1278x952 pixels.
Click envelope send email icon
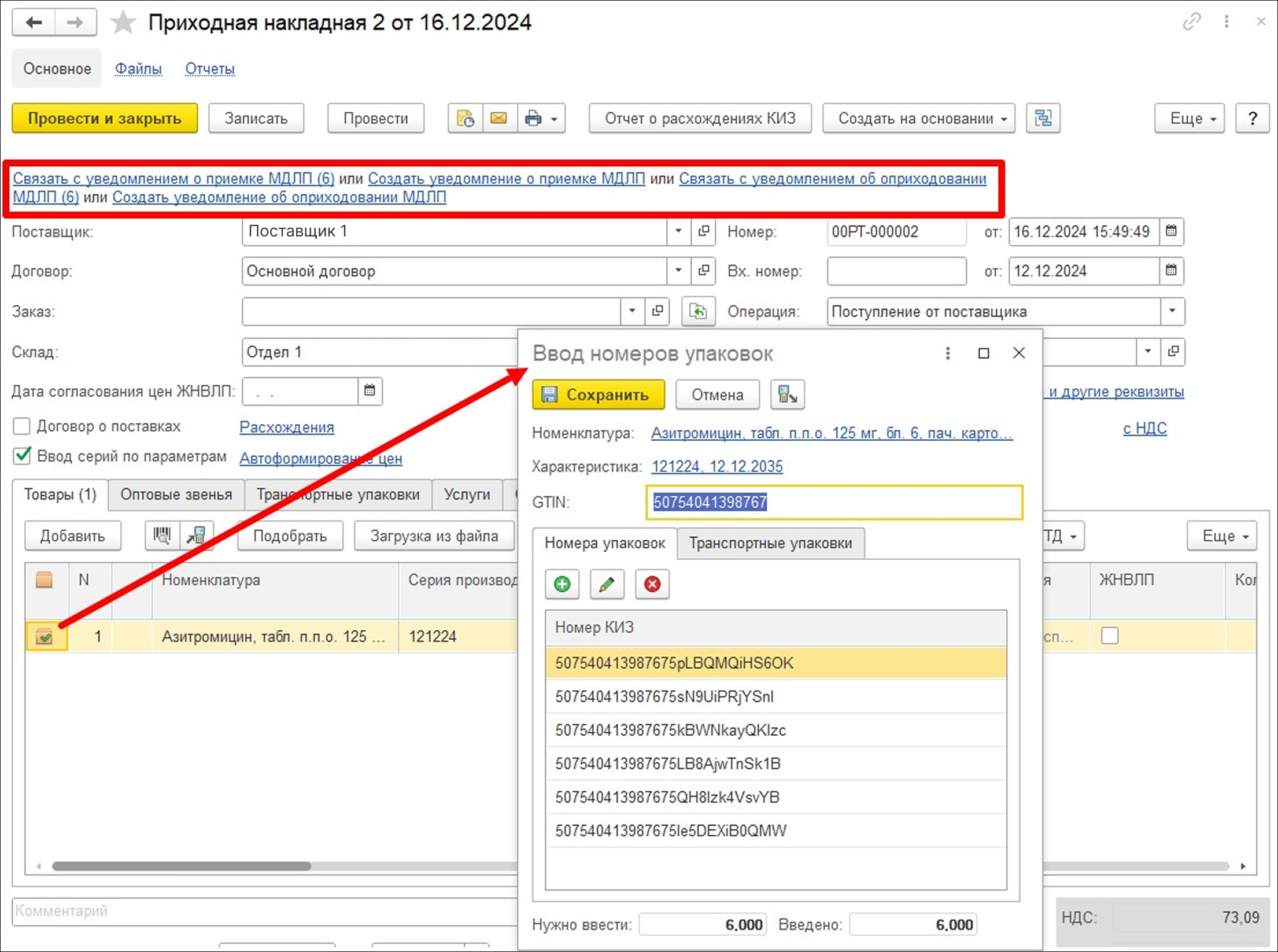(x=499, y=119)
